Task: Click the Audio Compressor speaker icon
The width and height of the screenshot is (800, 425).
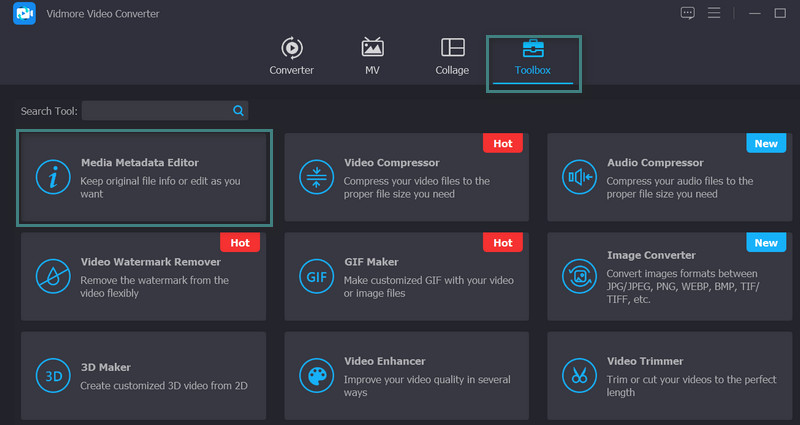Action: point(579,177)
